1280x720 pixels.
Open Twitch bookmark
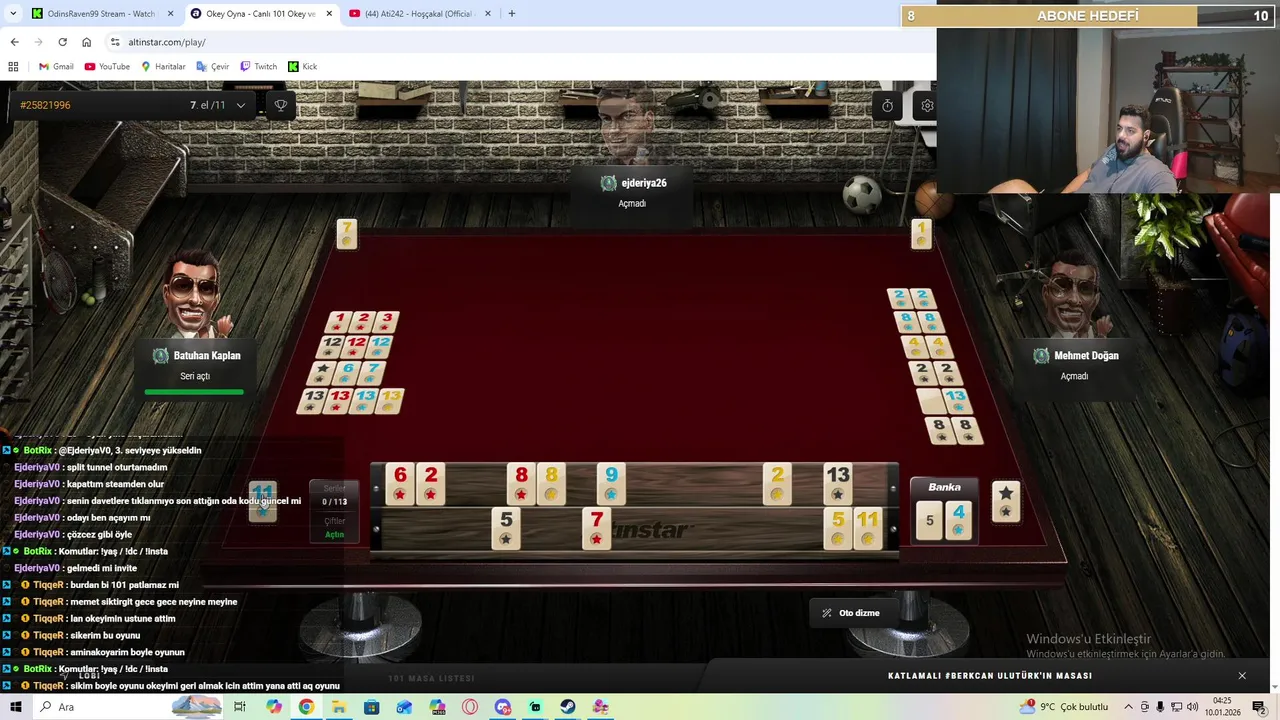(258, 66)
